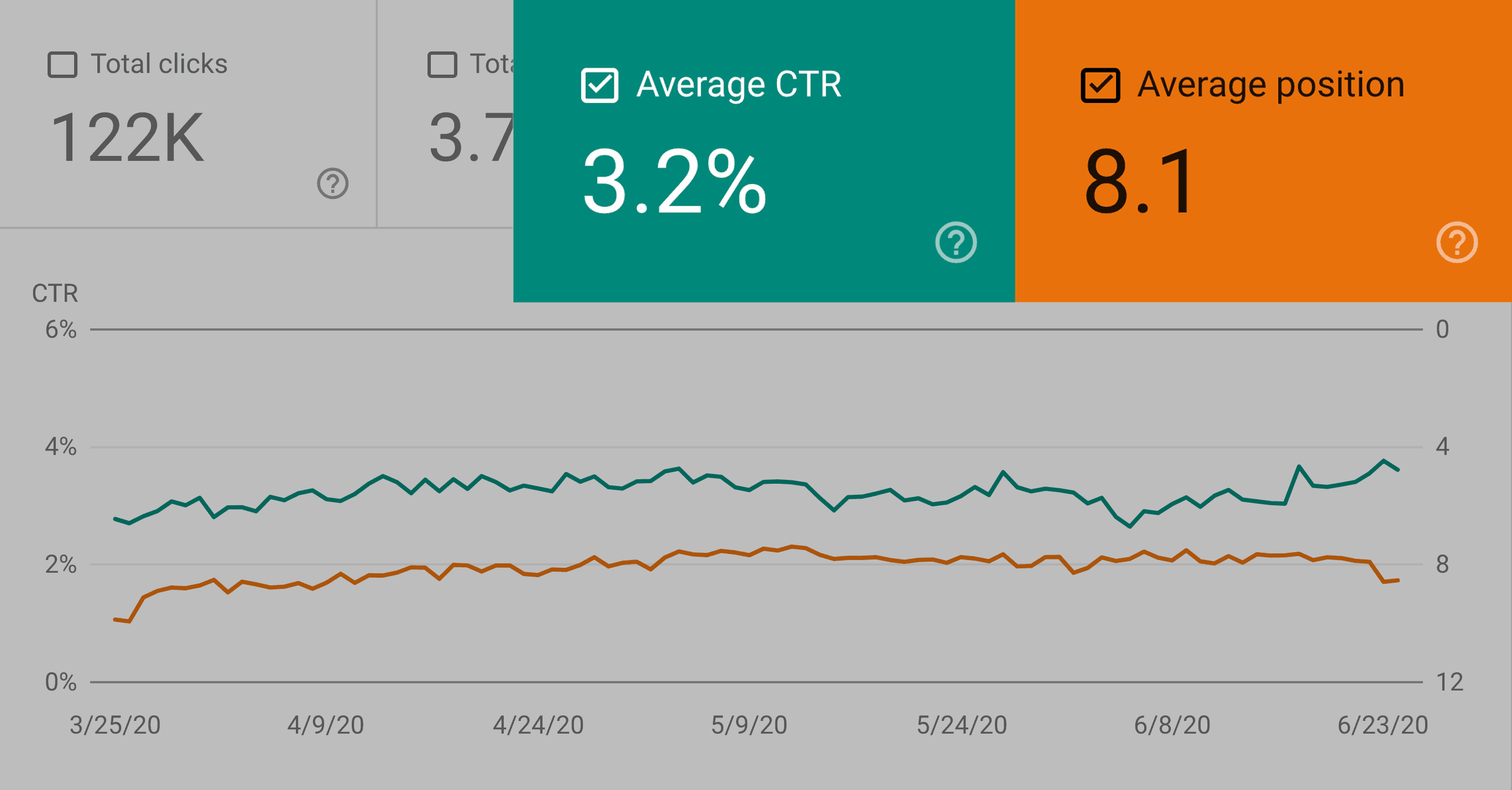Open the Average CTR help icon
This screenshot has height=790, width=1512.
pos(956,242)
